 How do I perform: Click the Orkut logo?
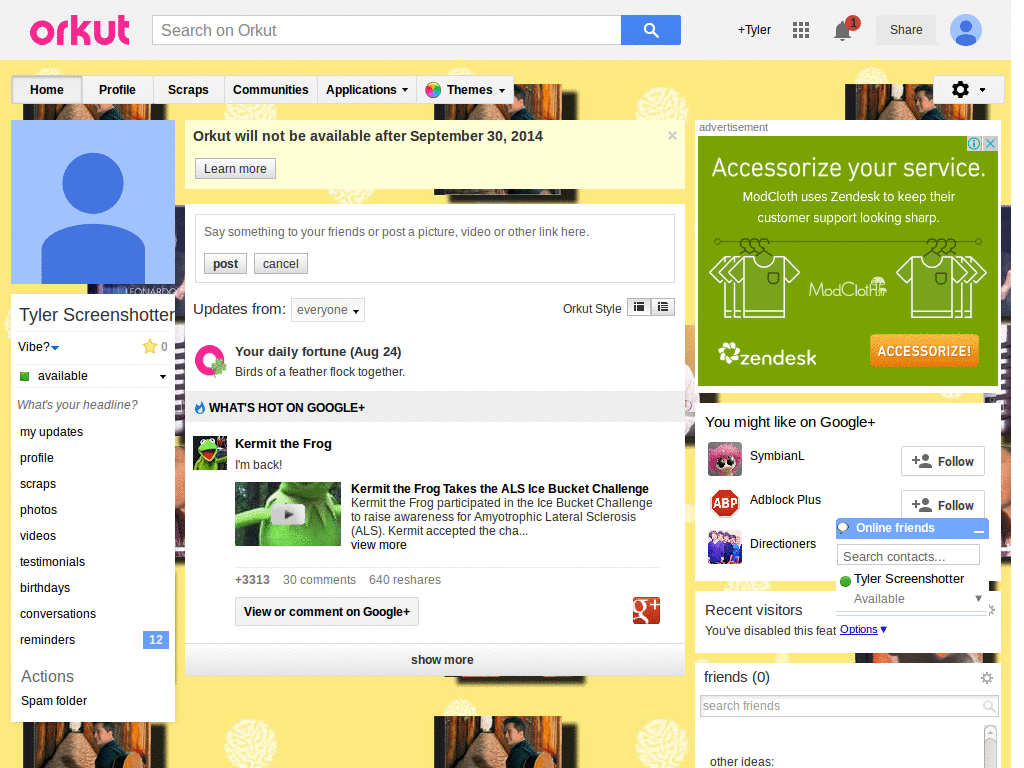[80, 31]
